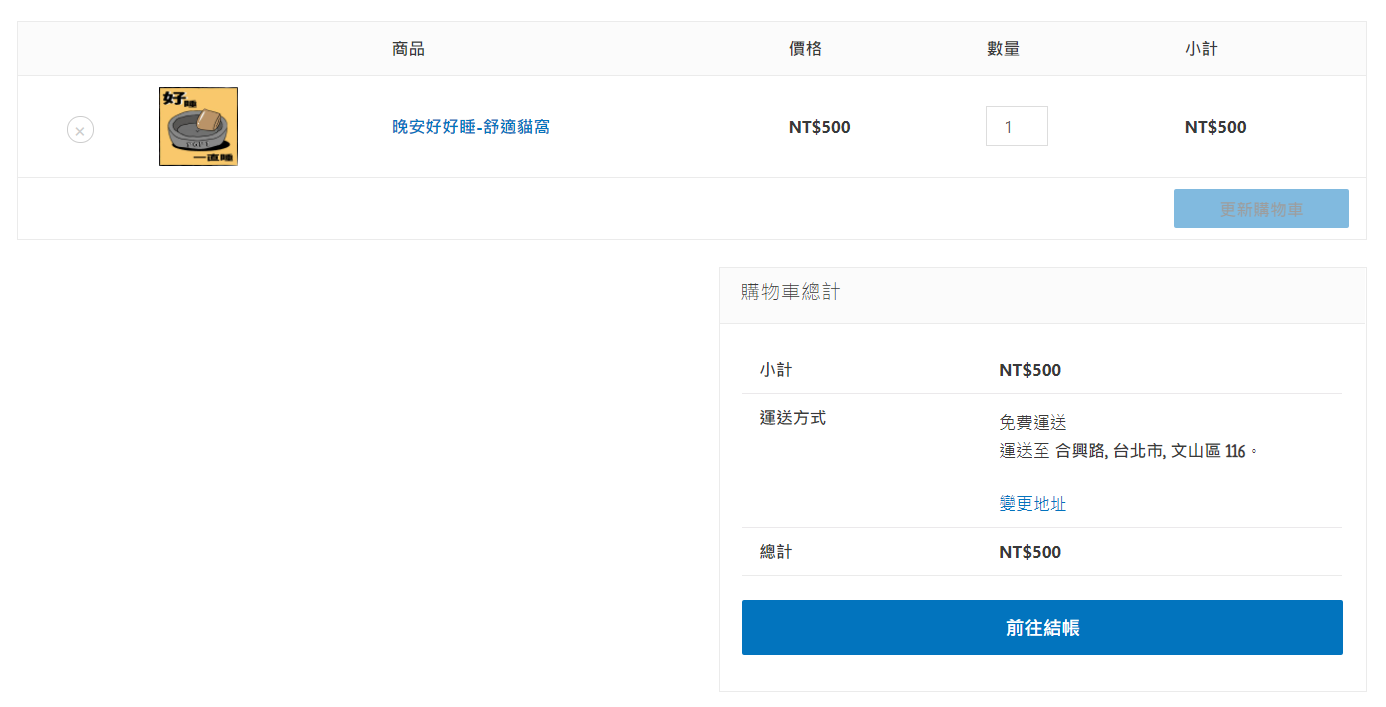Click the 小計 label in cart totals

(775, 370)
